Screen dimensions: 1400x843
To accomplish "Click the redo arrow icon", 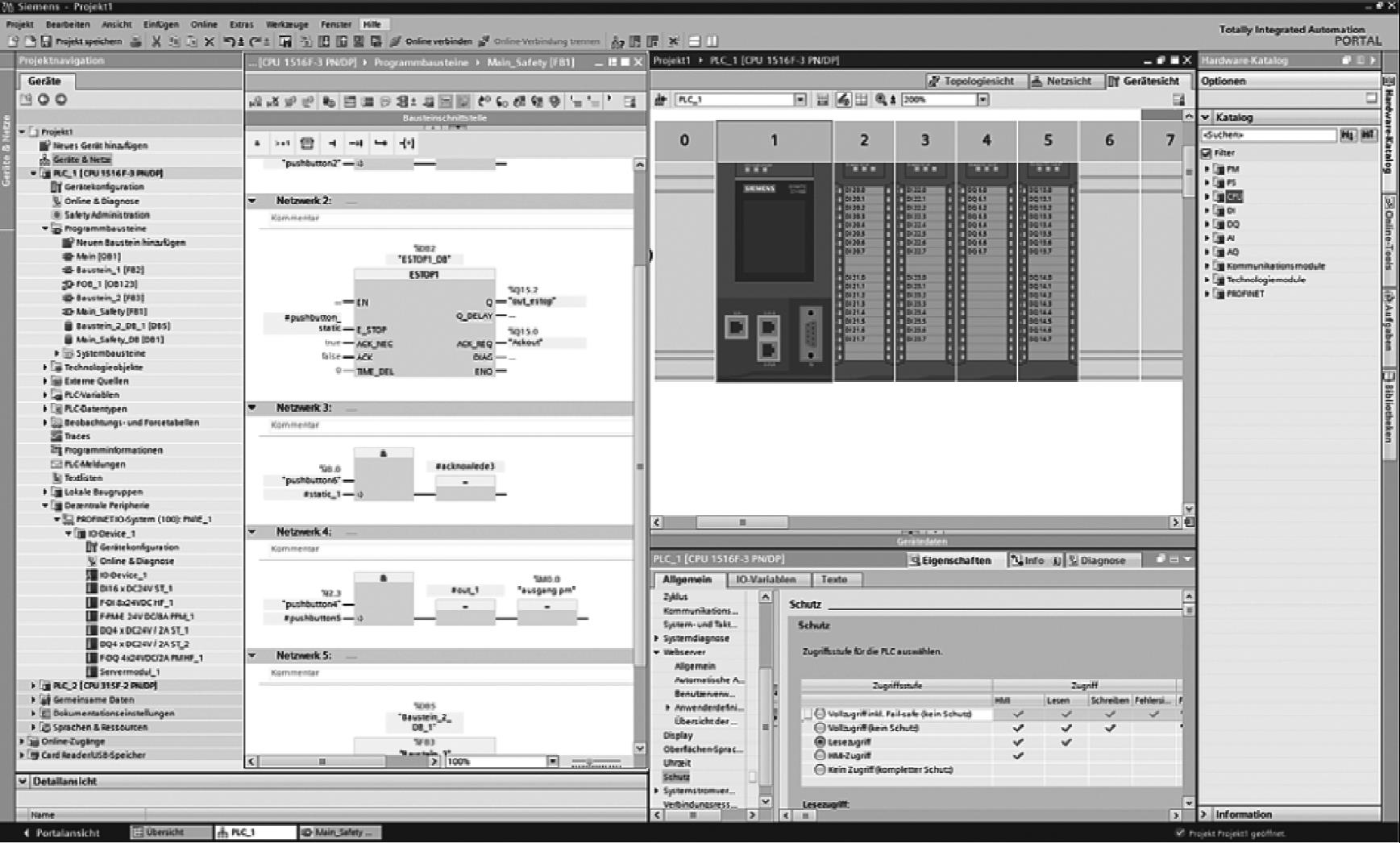I will (256, 41).
